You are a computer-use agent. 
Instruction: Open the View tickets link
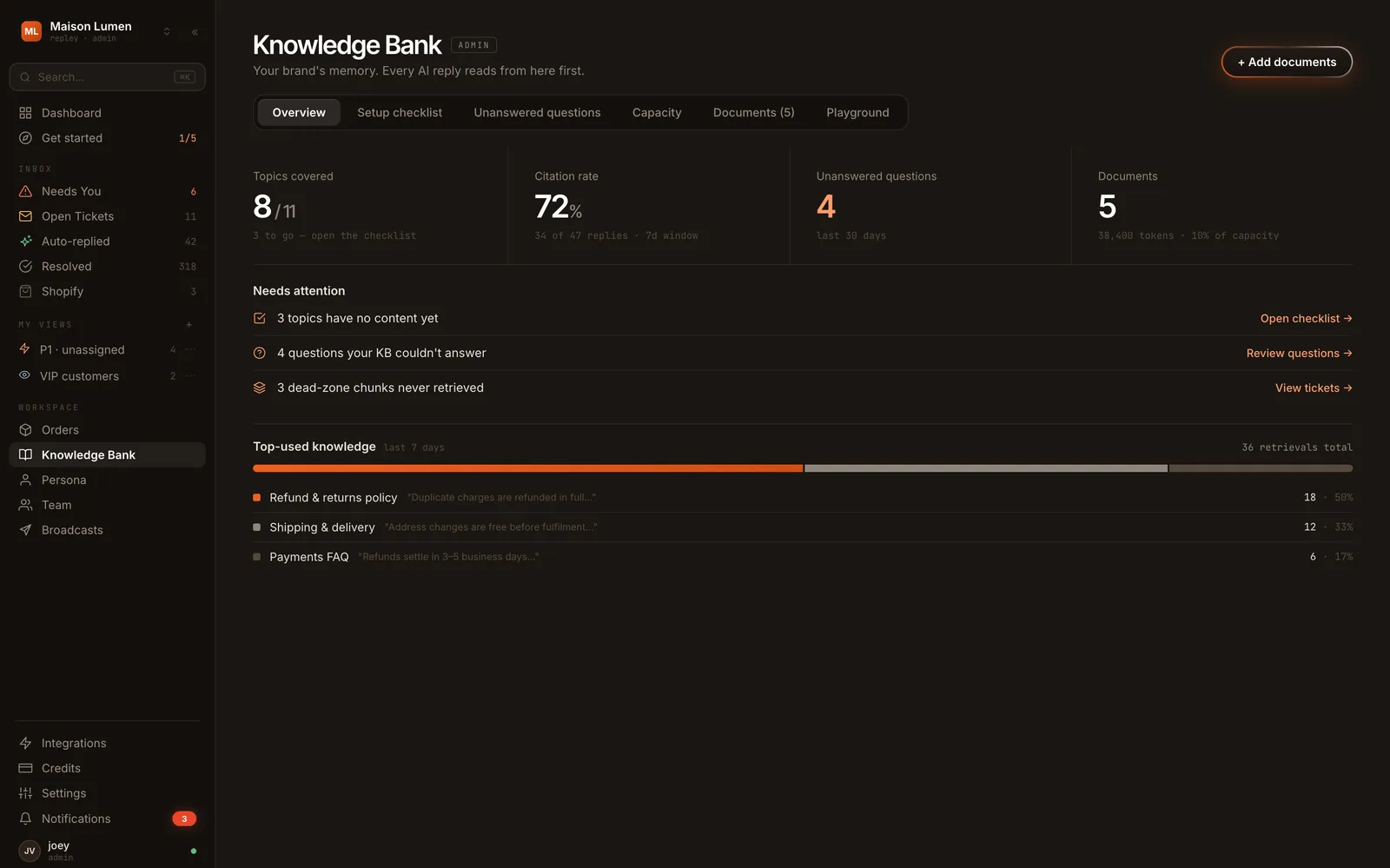[x=1314, y=388]
